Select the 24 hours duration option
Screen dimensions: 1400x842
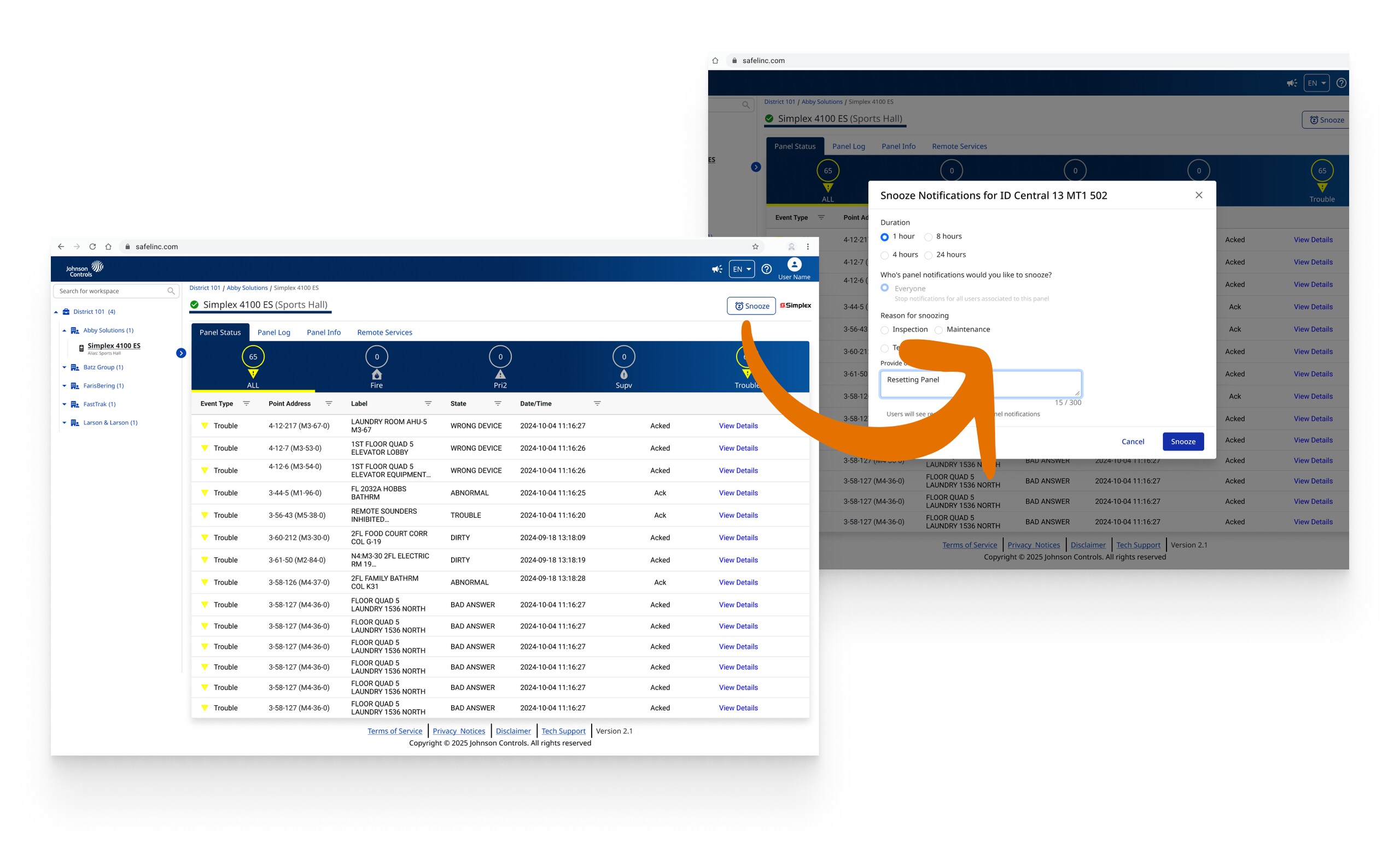coord(929,255)
